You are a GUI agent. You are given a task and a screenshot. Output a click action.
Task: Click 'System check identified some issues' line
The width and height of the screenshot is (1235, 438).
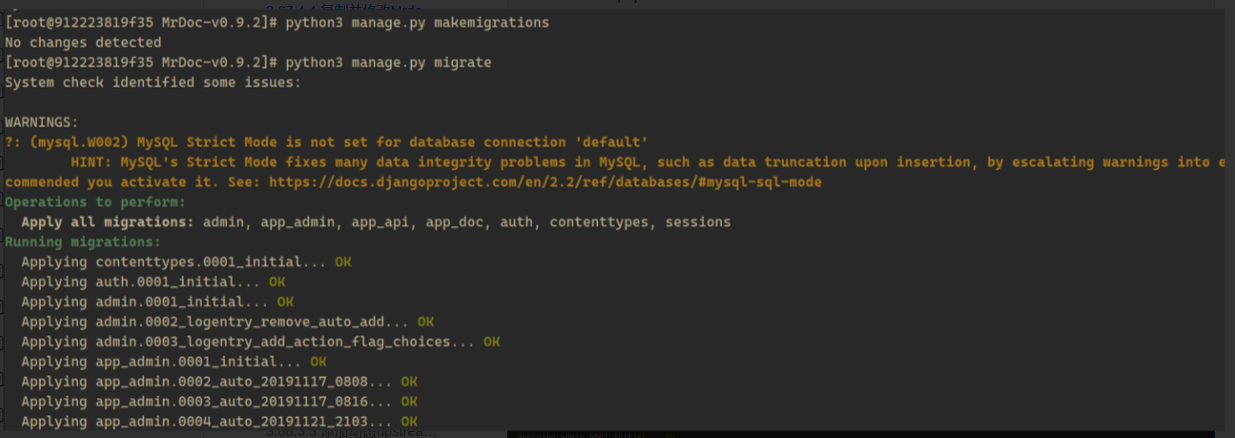point(152,82)
